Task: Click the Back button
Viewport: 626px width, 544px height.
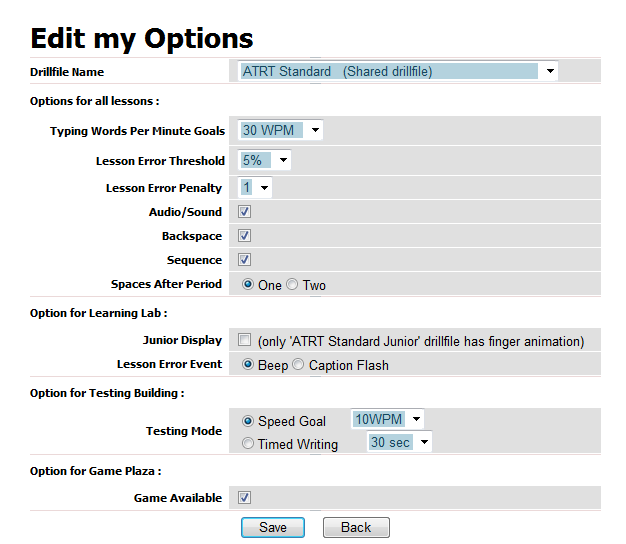Action: (356, 528)
